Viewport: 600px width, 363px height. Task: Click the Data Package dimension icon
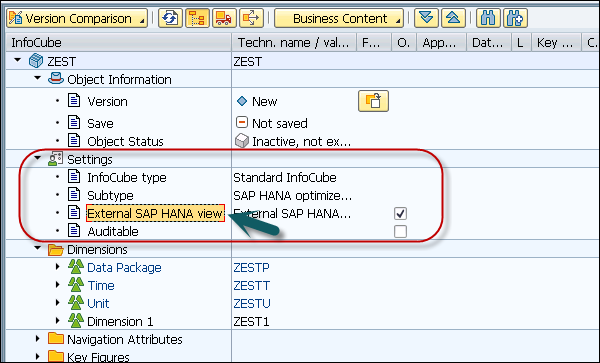click(76, 267)
